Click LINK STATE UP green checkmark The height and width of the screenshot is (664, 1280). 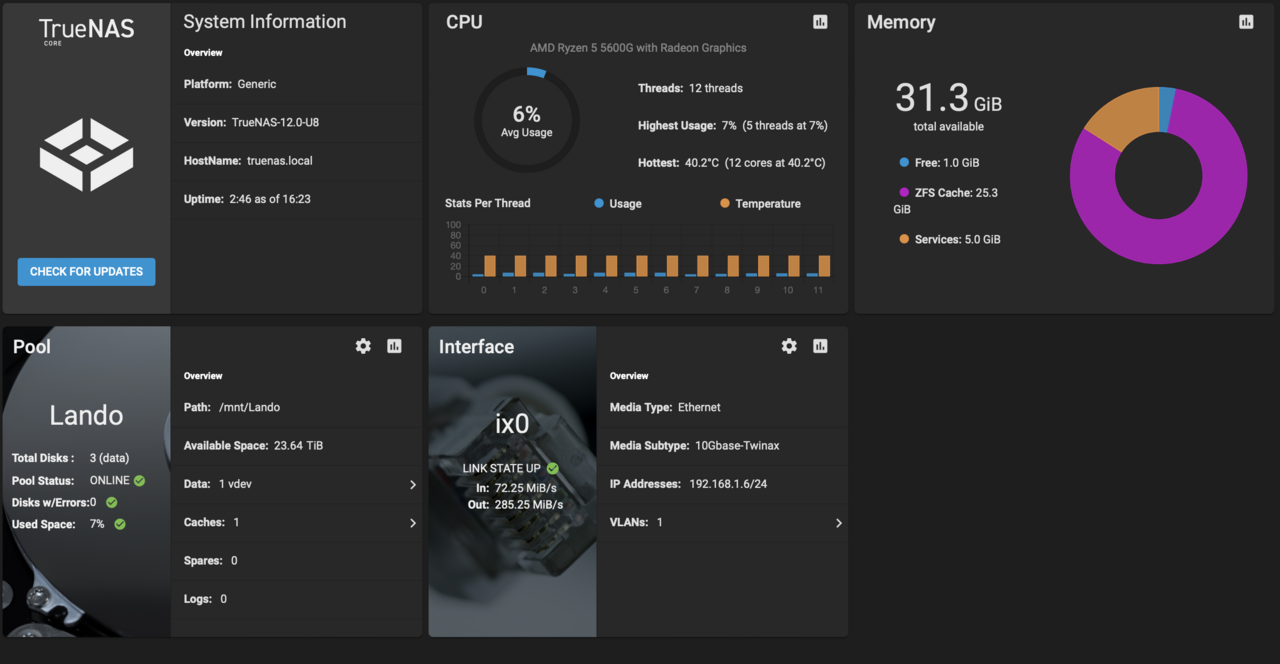click(552, 468)
